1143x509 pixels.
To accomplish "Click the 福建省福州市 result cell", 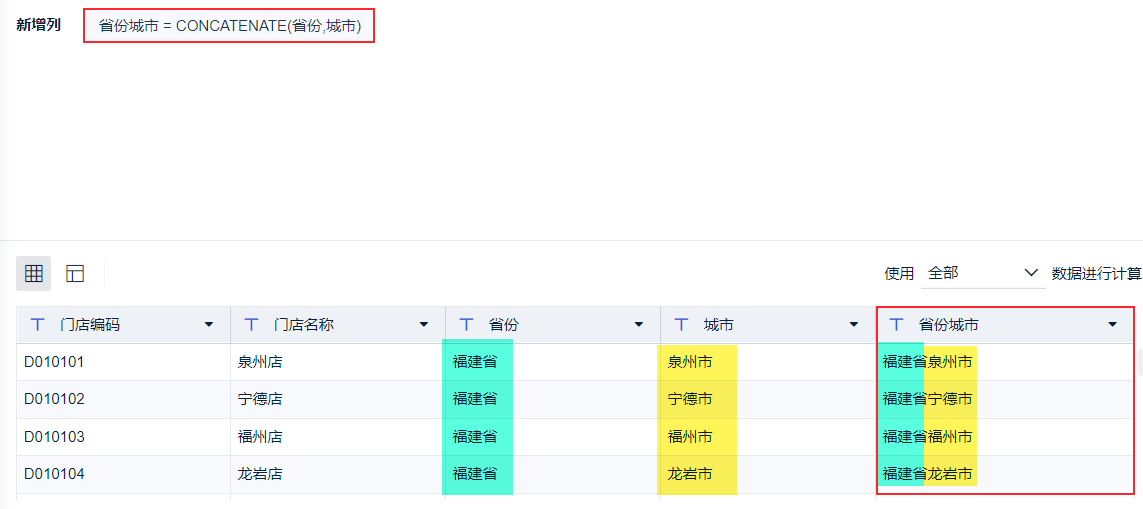I will (x=927, y=437).
